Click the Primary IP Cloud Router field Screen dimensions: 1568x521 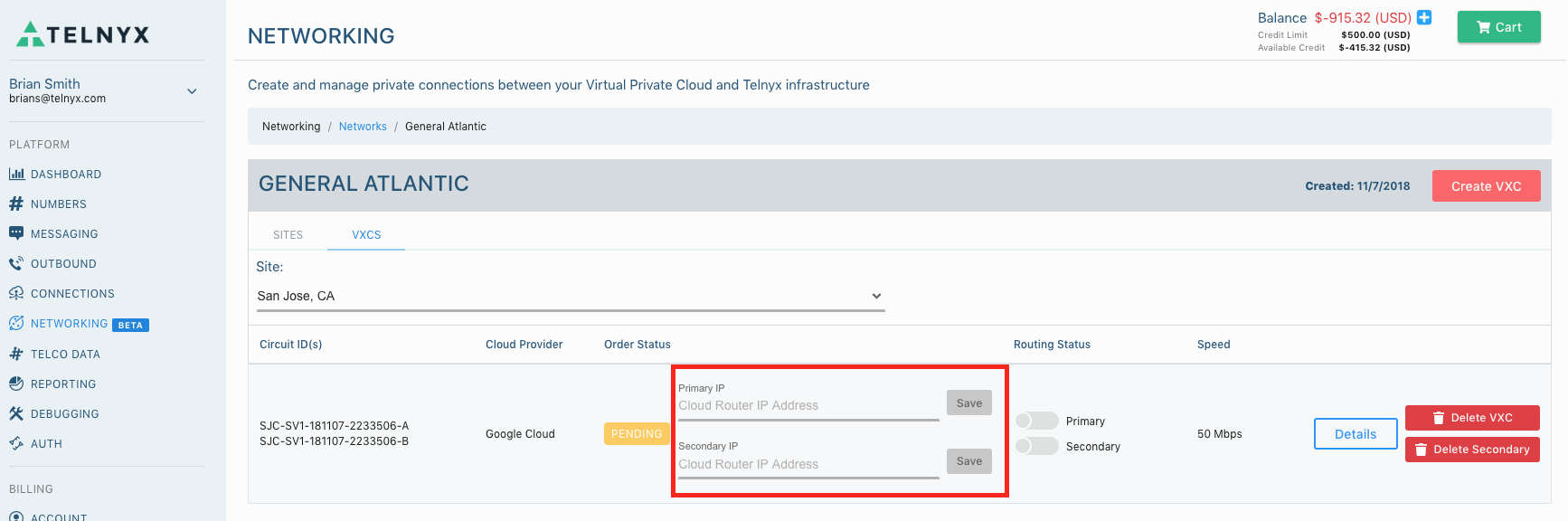(808, 406)
